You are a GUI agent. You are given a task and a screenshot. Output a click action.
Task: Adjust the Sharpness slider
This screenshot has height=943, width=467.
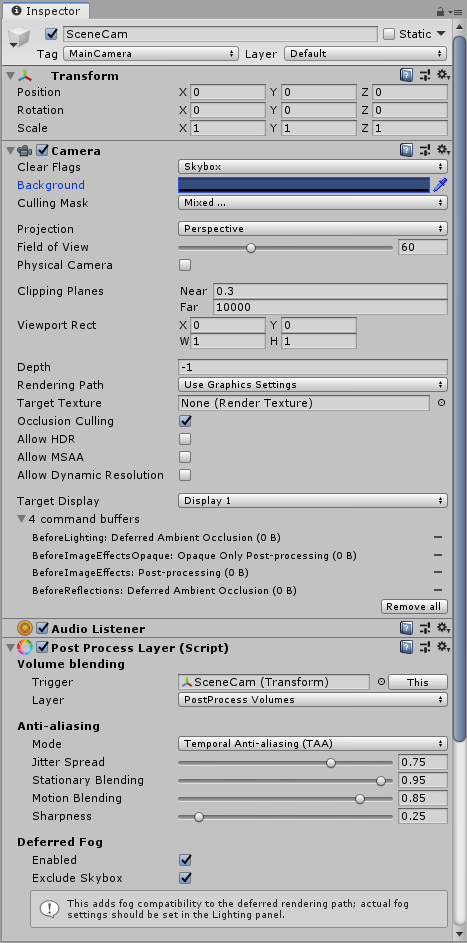tap(285, 817)
